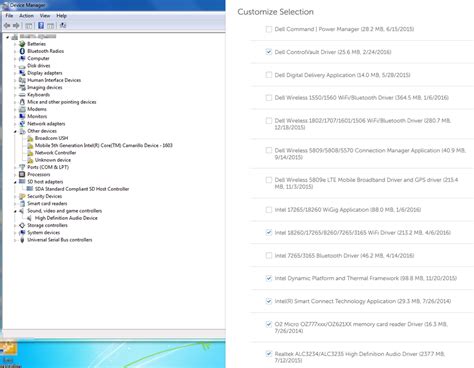Select the Mice and other pointing devices icon

(22, 102)
